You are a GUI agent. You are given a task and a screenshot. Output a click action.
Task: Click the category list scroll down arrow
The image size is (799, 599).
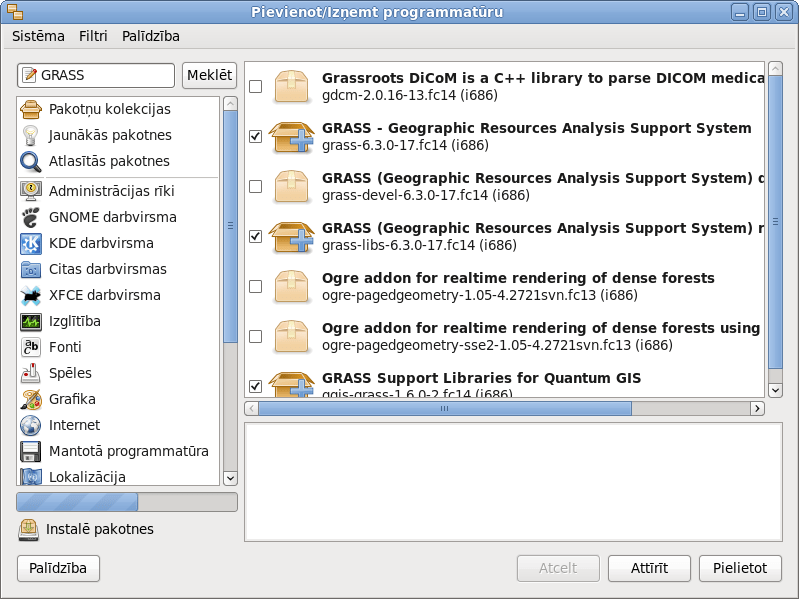pyautogui.click(x=230, y=478)
